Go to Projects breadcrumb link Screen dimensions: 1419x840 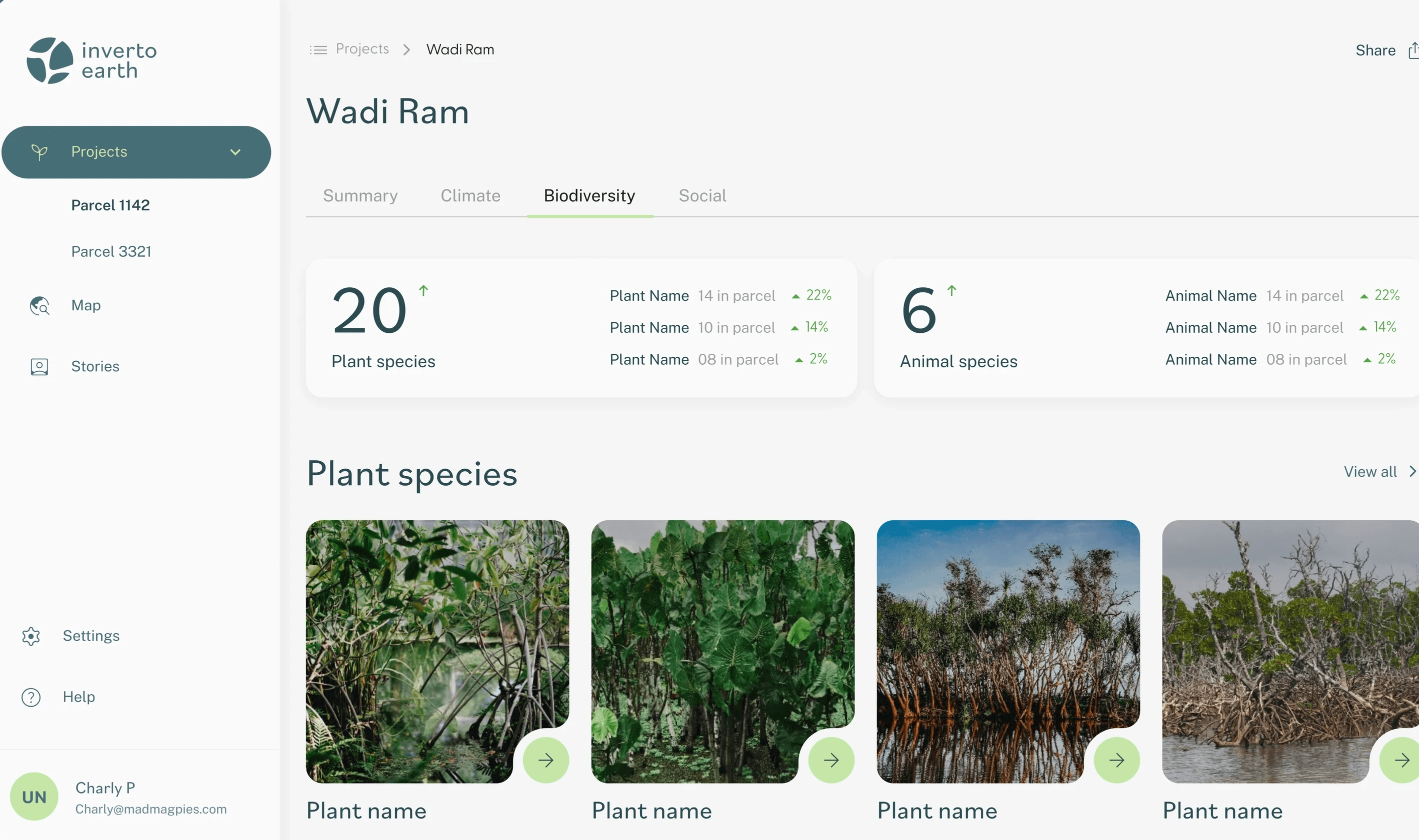coord(362,48)
